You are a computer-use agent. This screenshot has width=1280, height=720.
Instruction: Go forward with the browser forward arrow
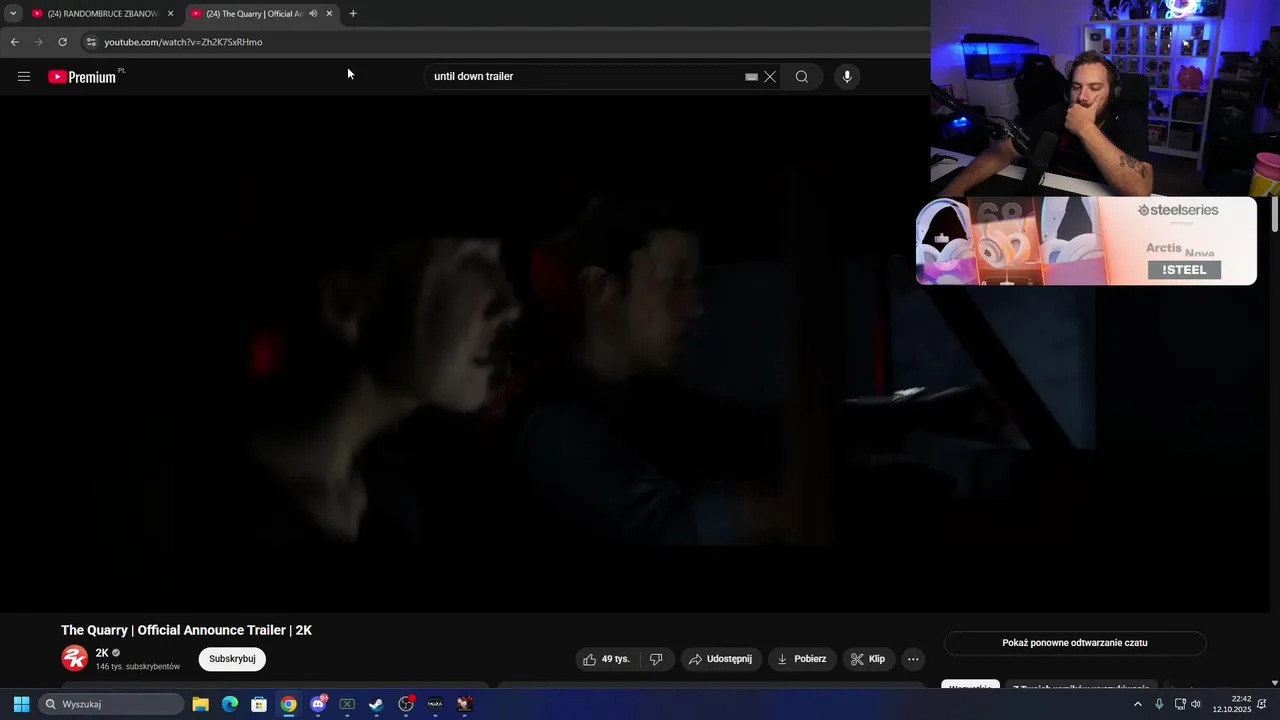tap(39, 42)
